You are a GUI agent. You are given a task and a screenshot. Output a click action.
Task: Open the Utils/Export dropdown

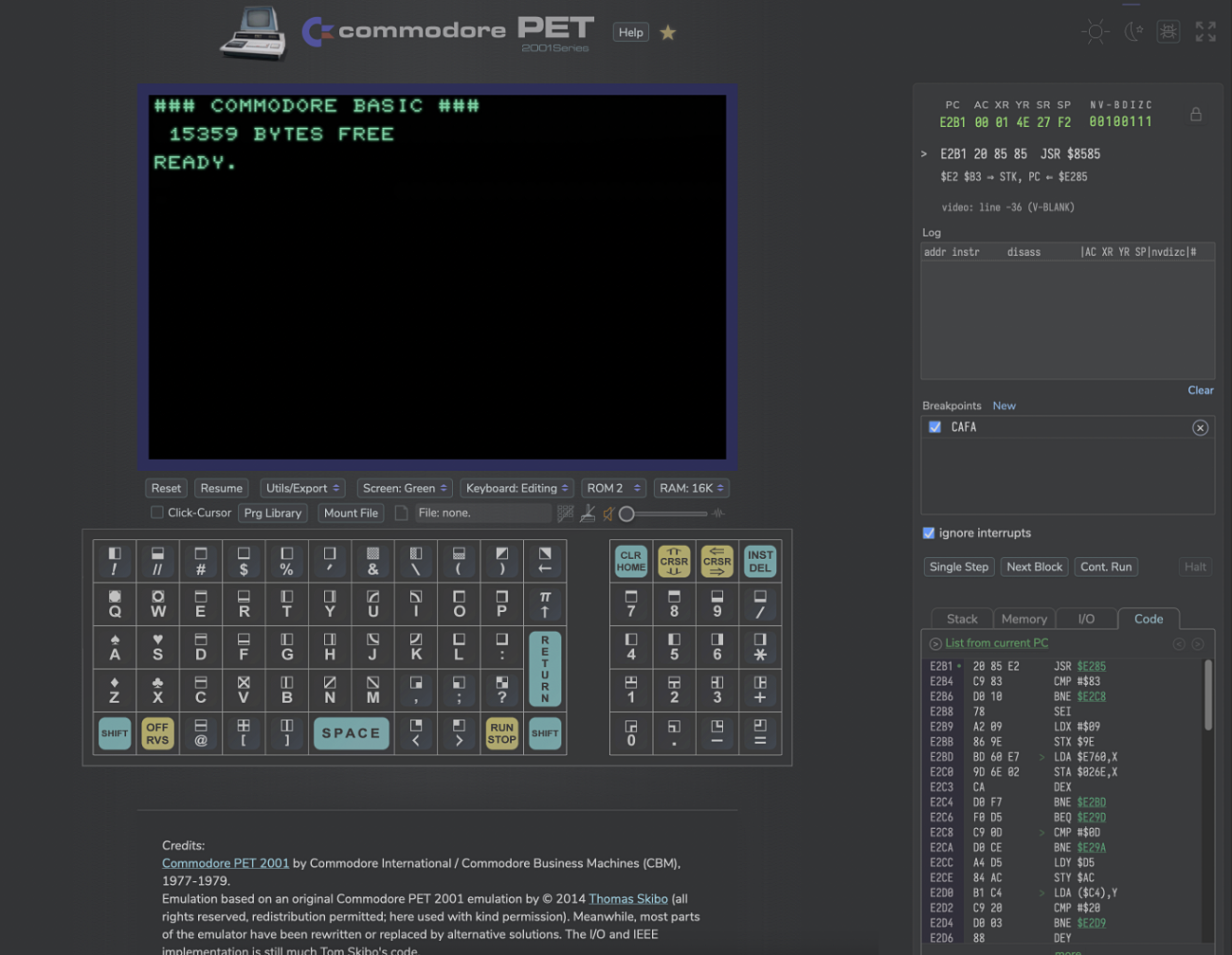(x=302, y=488)
